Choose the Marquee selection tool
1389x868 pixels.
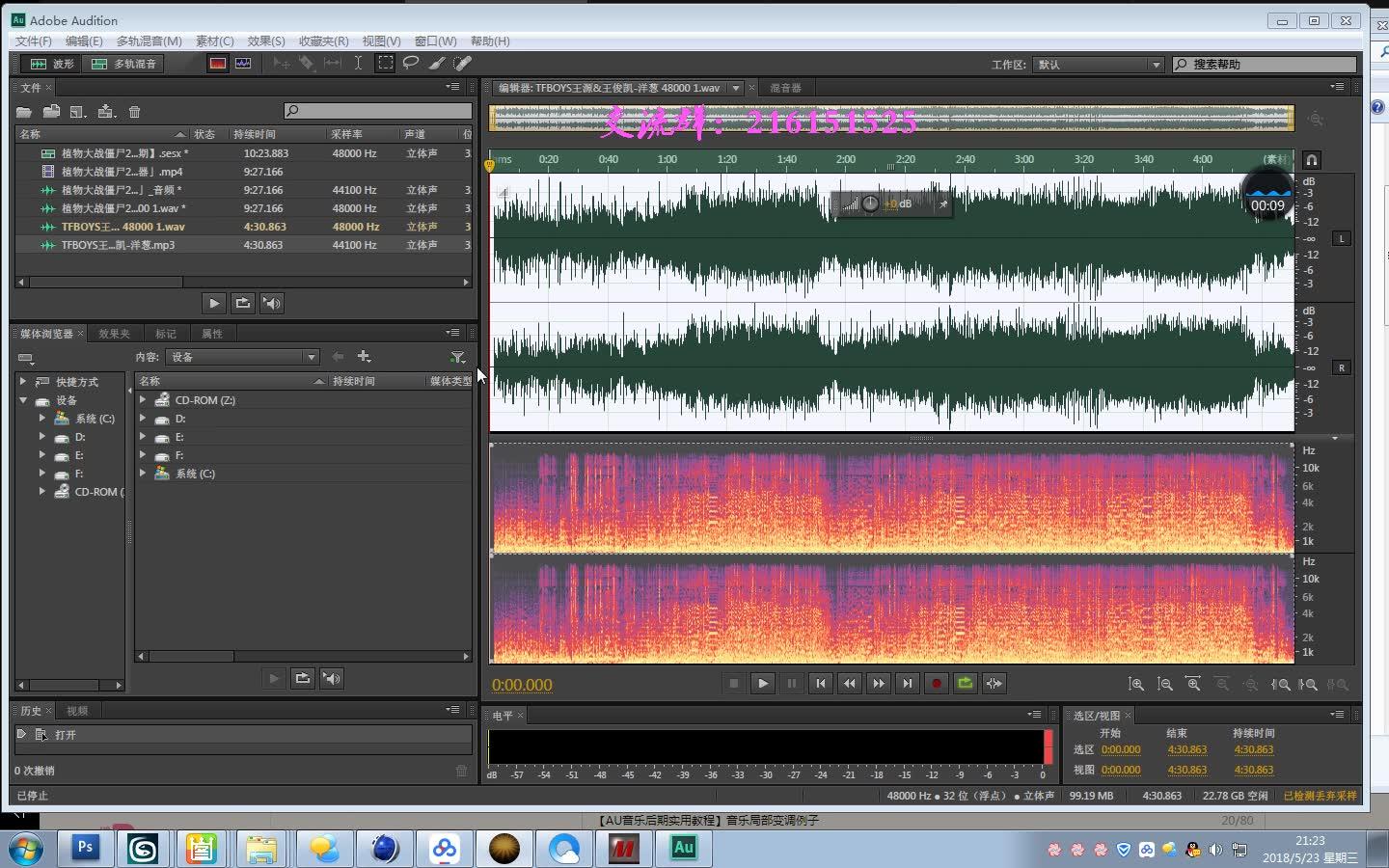[x=385, y=64]
